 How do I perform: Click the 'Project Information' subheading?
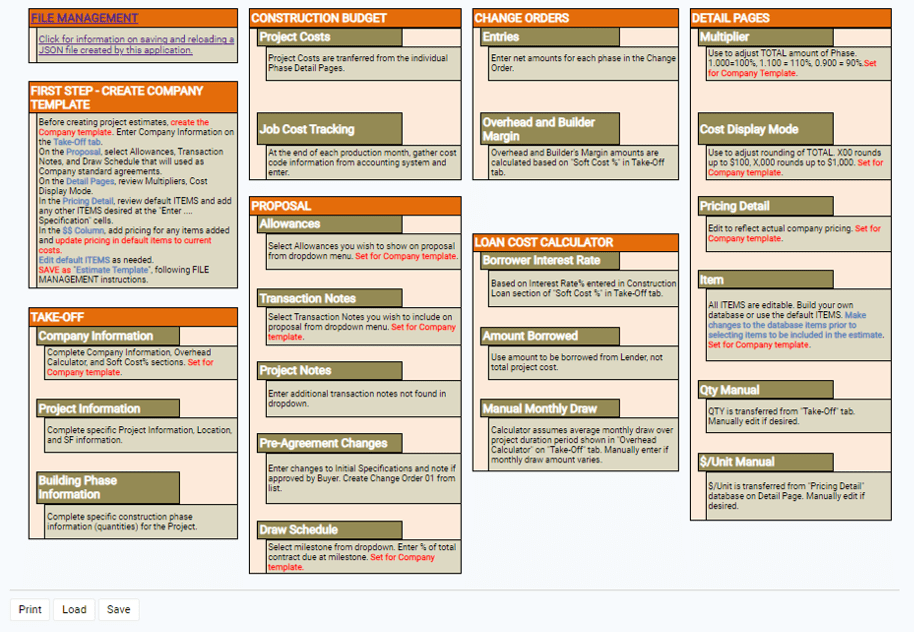coord(108,409)
